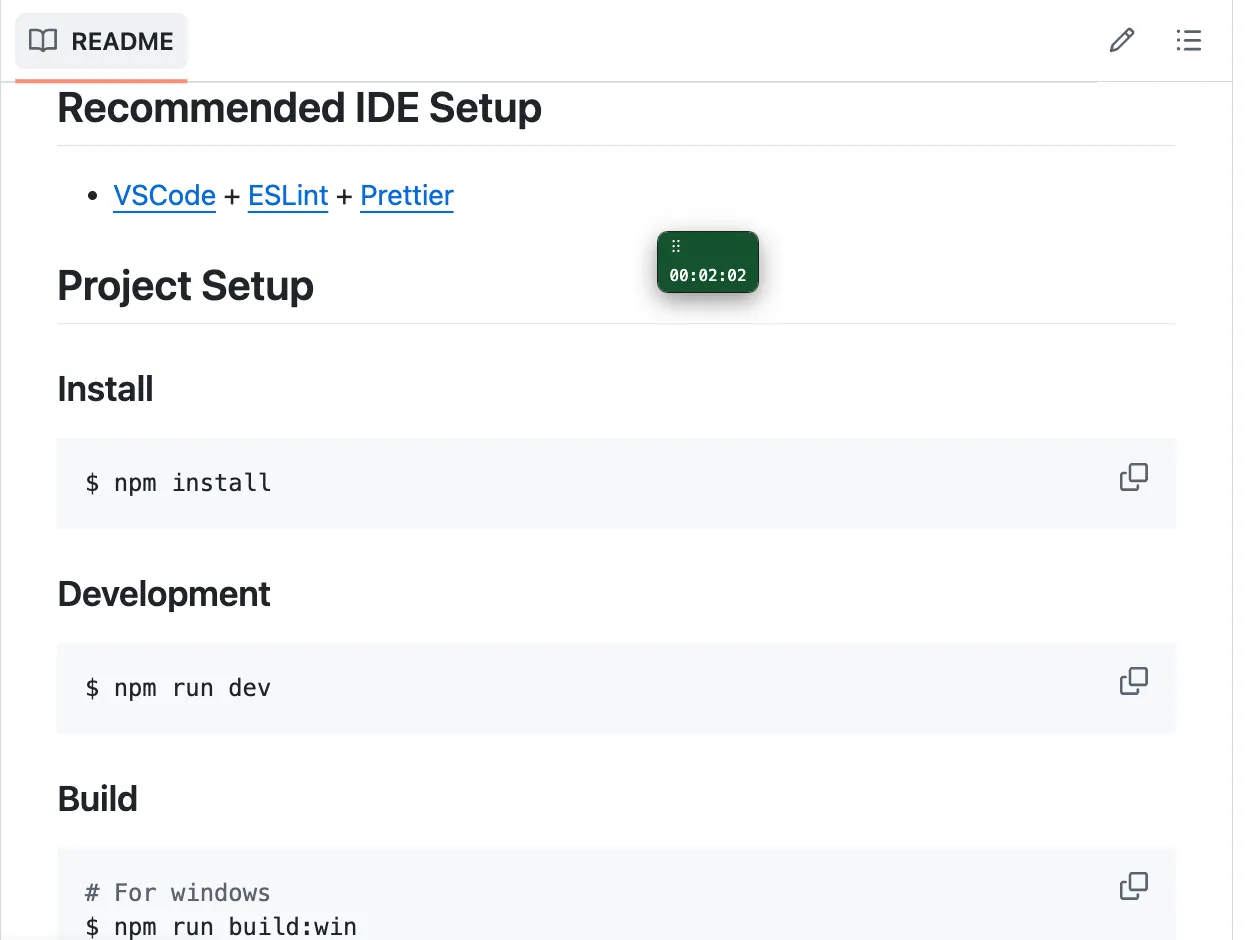The width and height of the screenshot is (1245, 940).
Task: Grab the timer widget's dotted grip handle
Action: click(676, 246)
